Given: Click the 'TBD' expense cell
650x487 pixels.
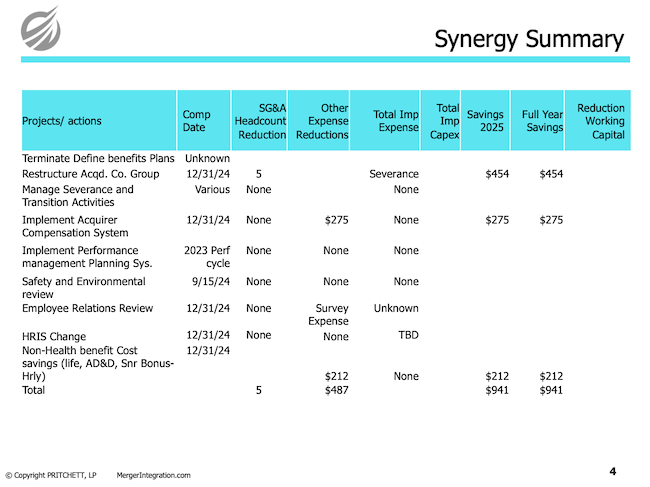Looking at the screenshot, I should (x=408, y=335).
